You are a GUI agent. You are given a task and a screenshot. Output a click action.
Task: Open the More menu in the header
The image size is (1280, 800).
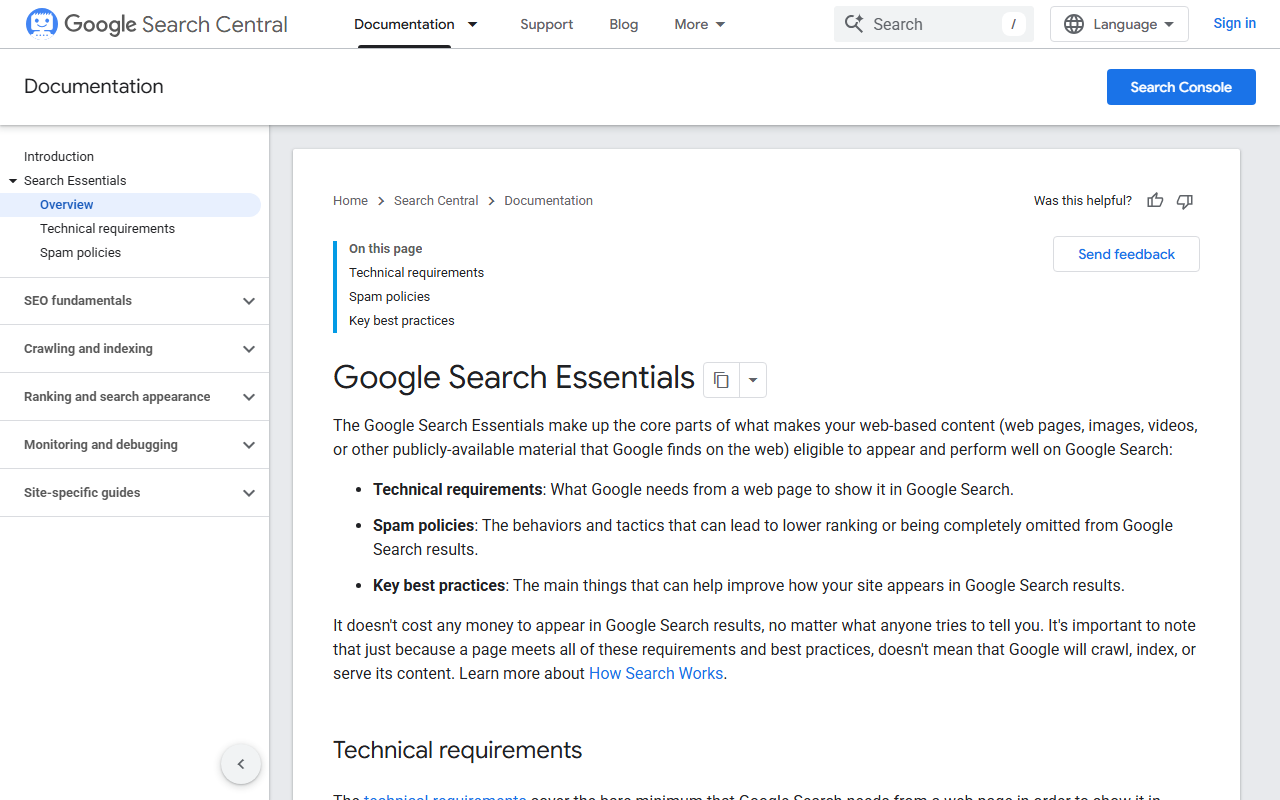pos(700,24)
